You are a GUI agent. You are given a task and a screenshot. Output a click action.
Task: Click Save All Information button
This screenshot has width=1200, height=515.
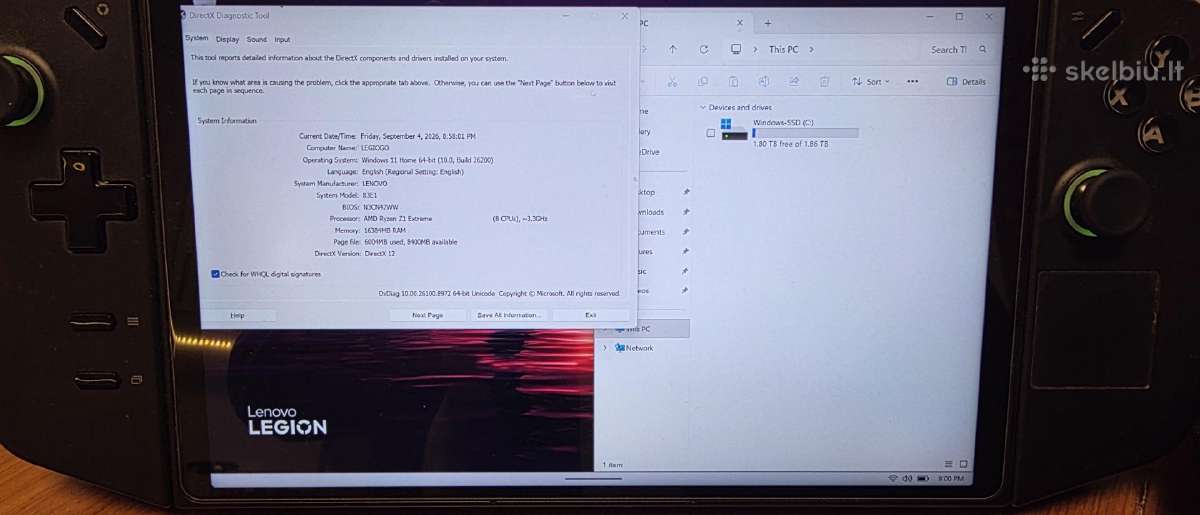tap(509, 315)
